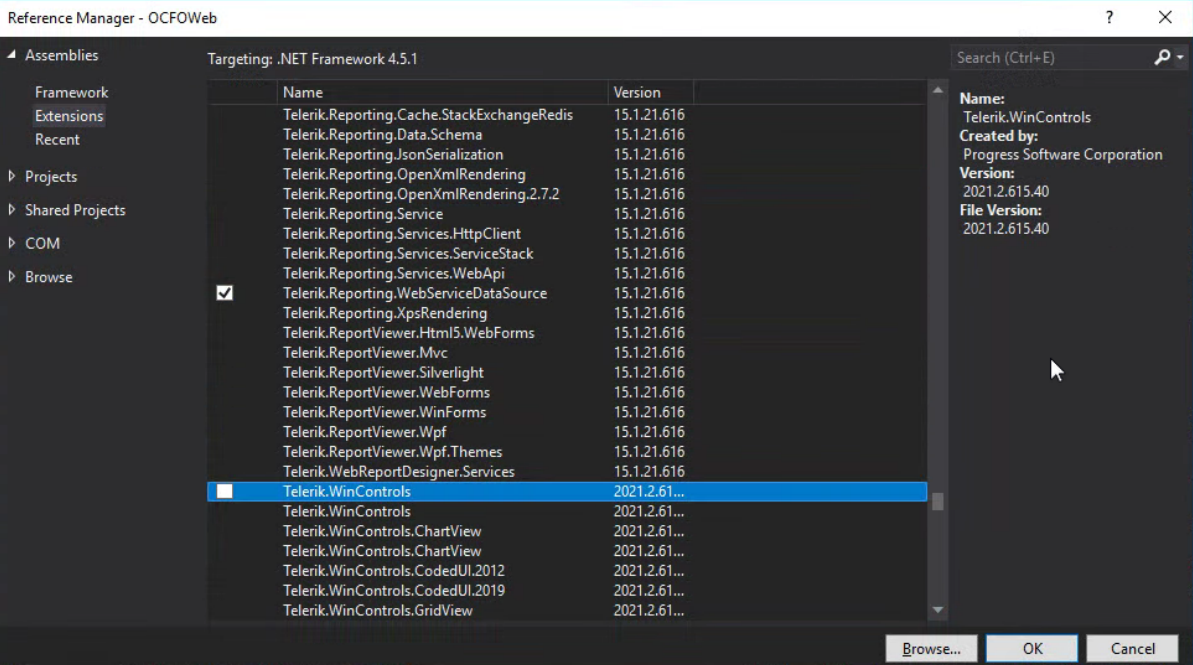Select Telerik.Reporting.OpenXmlRendering.2.7.2 row
The height and width of the screenshot is (665, 1193).
coord(567,194)
